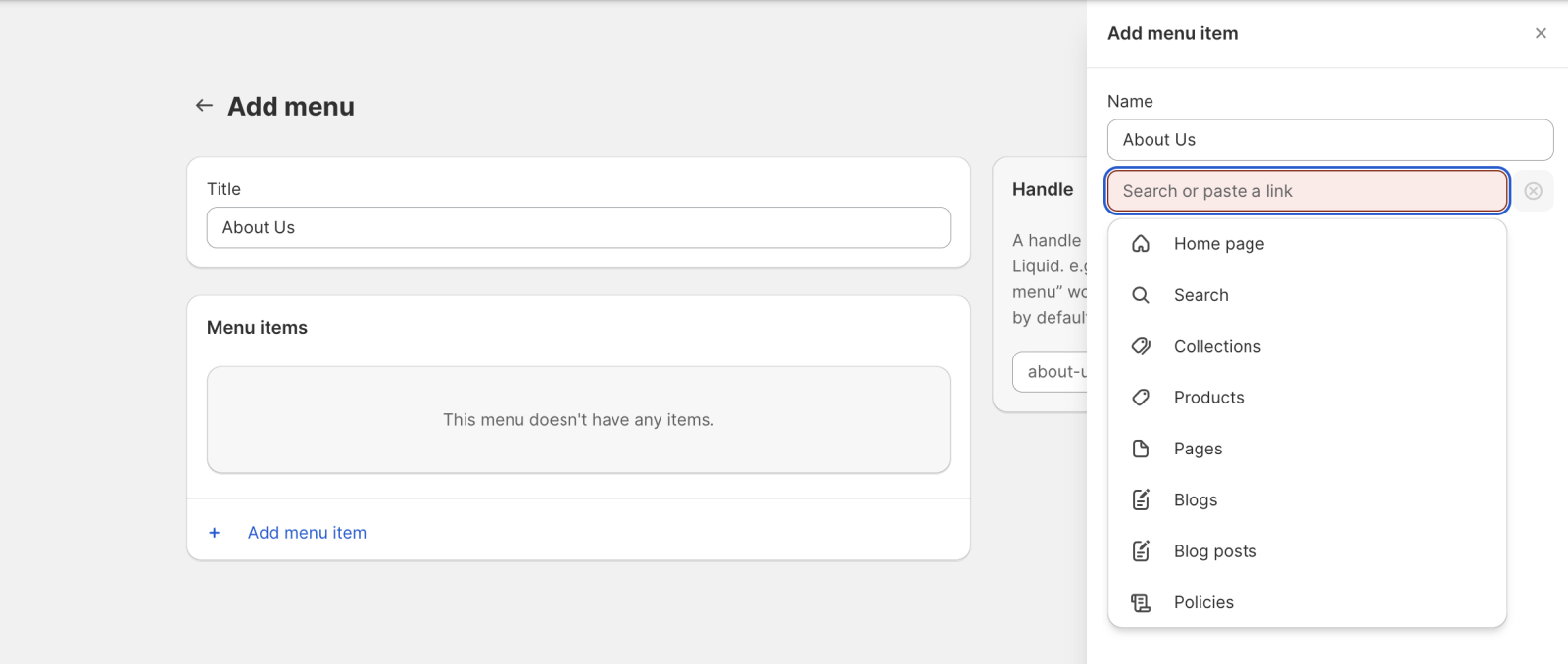Select Home page from link list
The image size is (1568, 664).
tap(1307, 244)
